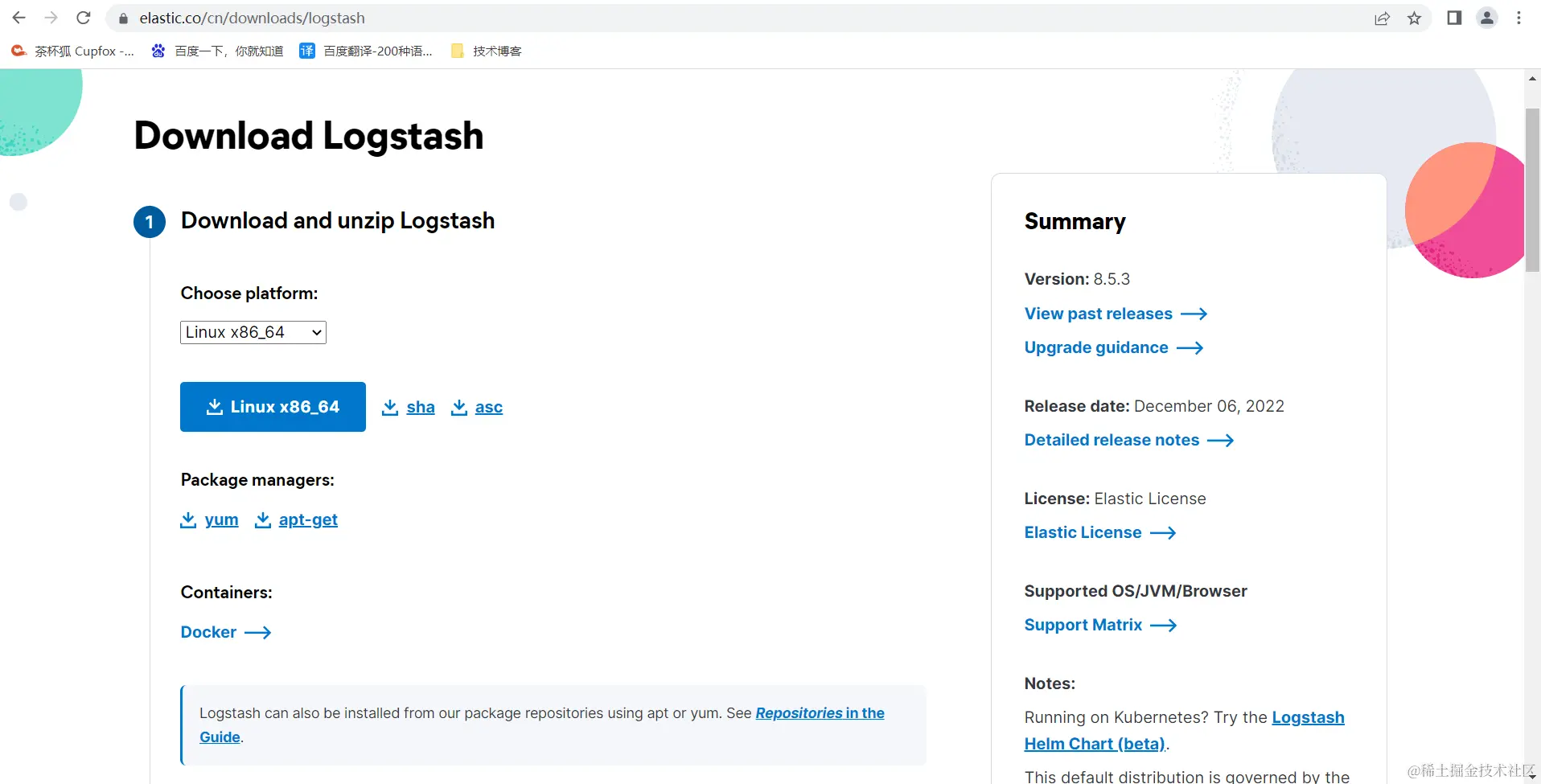The image size is (1541, 784).
Task: Open the yum package manager link
Action: pyautogui.click(x=210, y=520)
